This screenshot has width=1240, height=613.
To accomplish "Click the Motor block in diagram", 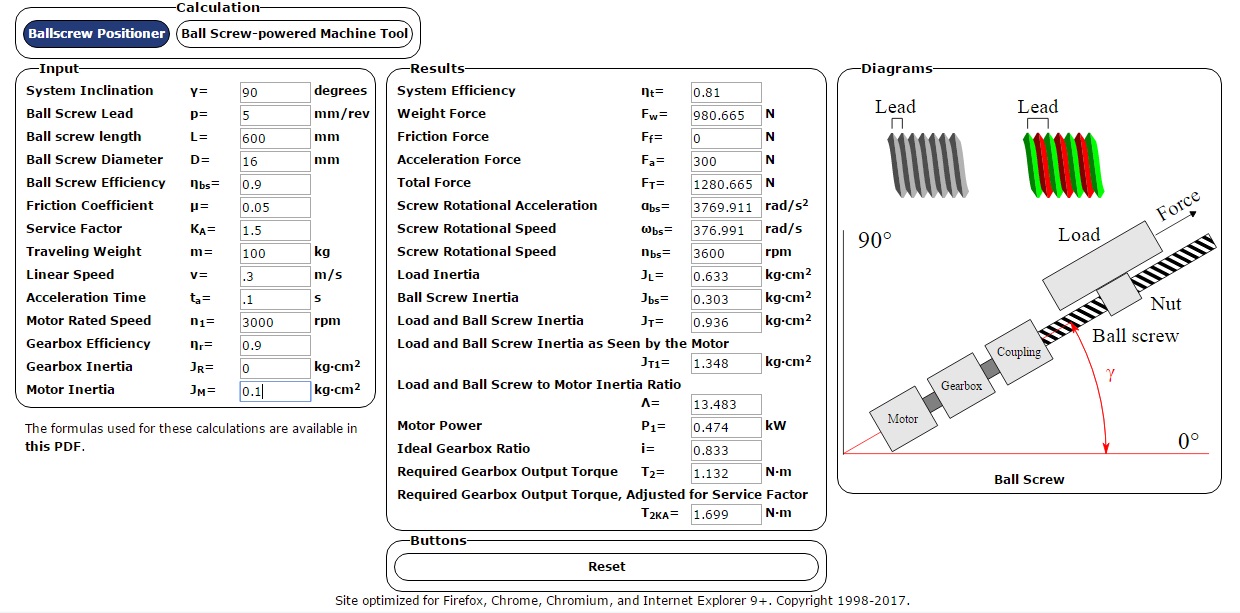I will [x=902, y=419].
